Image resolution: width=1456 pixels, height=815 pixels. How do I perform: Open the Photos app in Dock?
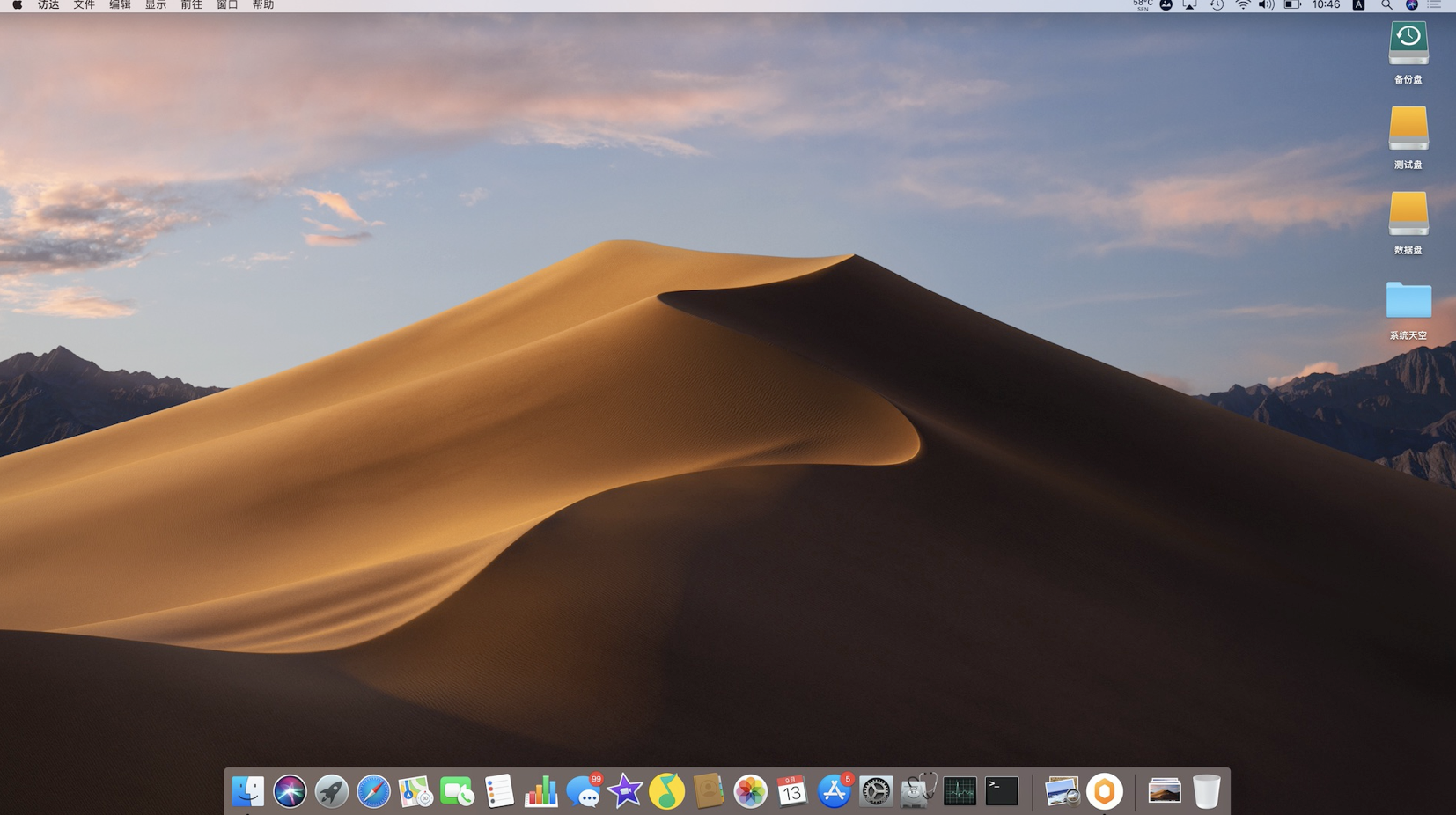750,791
